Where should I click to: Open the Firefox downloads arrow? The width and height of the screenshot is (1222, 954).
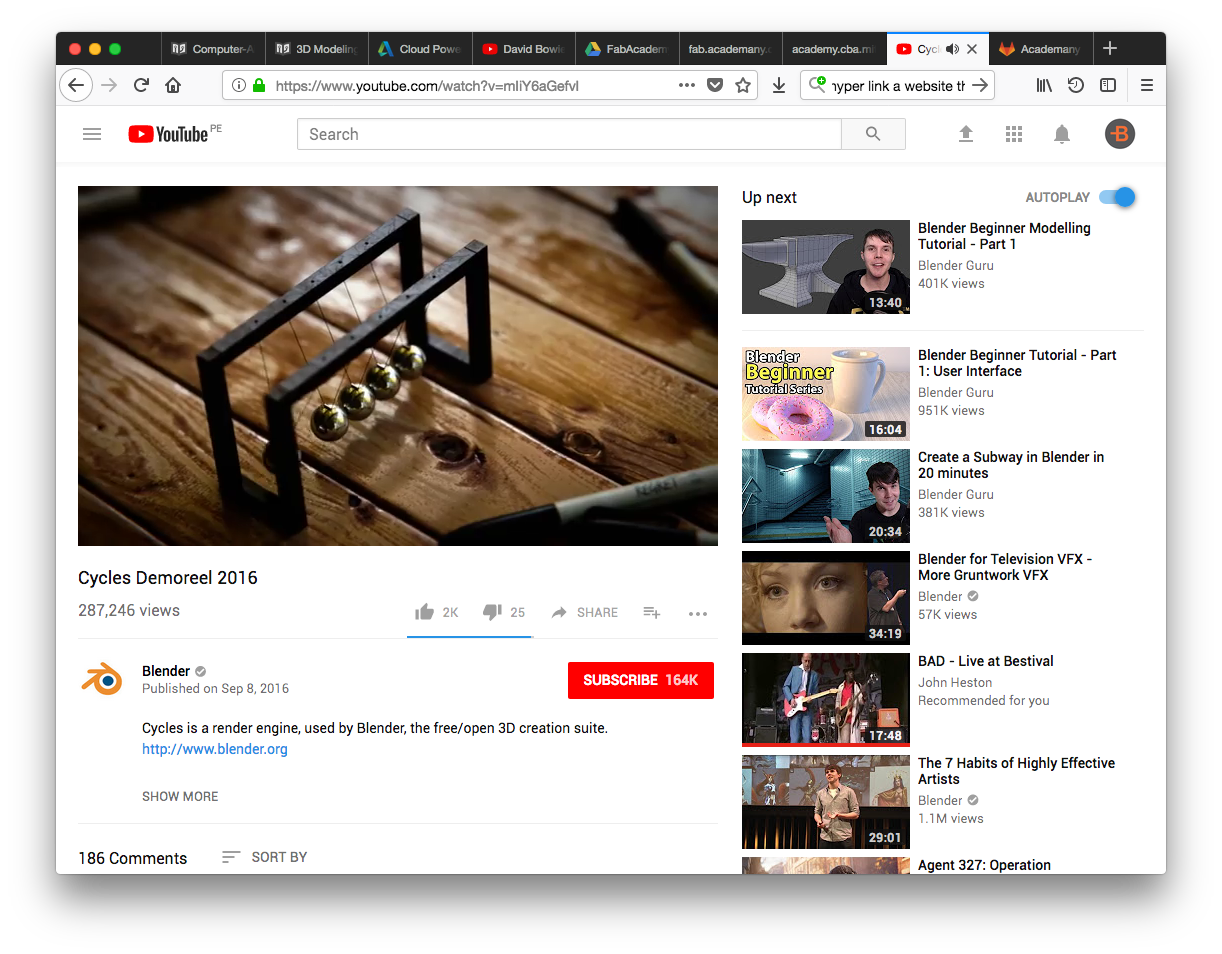779,85
